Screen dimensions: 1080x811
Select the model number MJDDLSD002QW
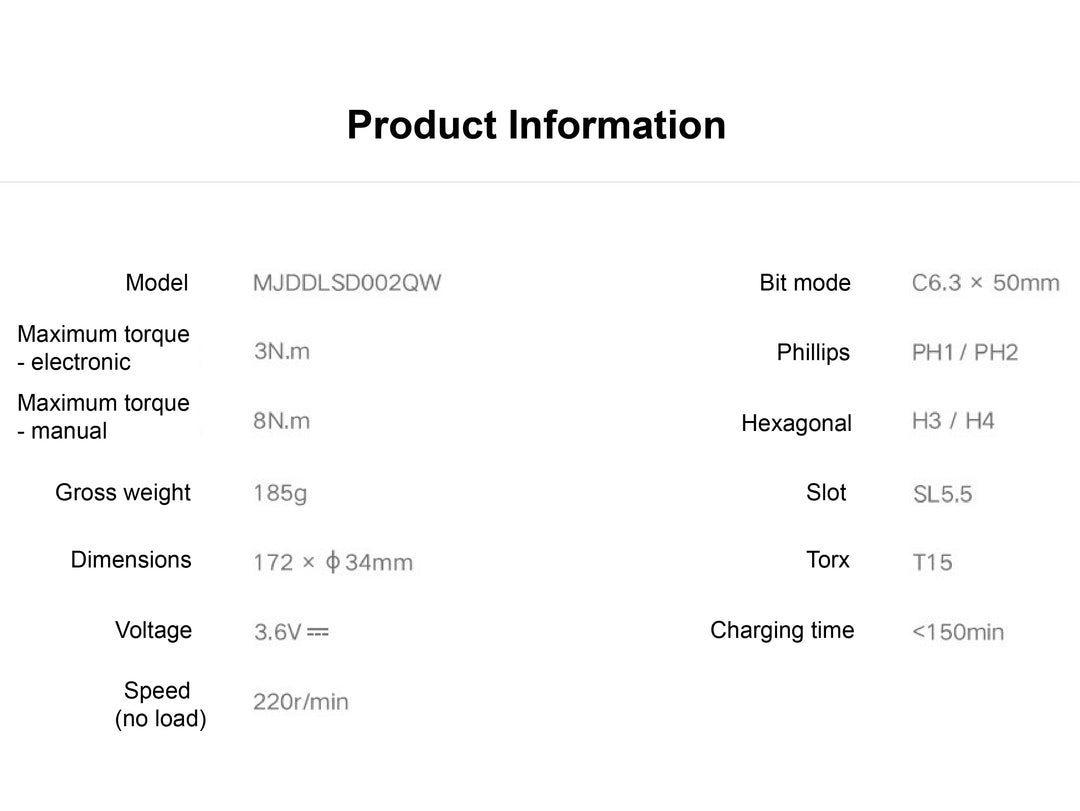[346, 283]
